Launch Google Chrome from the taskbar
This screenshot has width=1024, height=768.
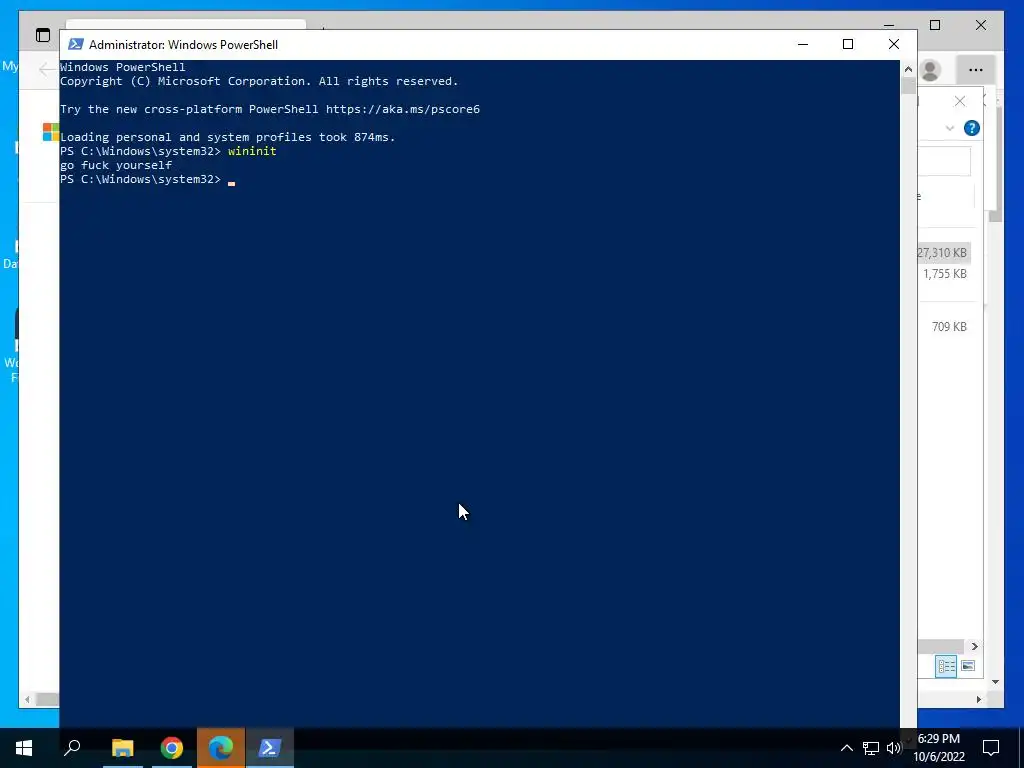pos(172,748)
